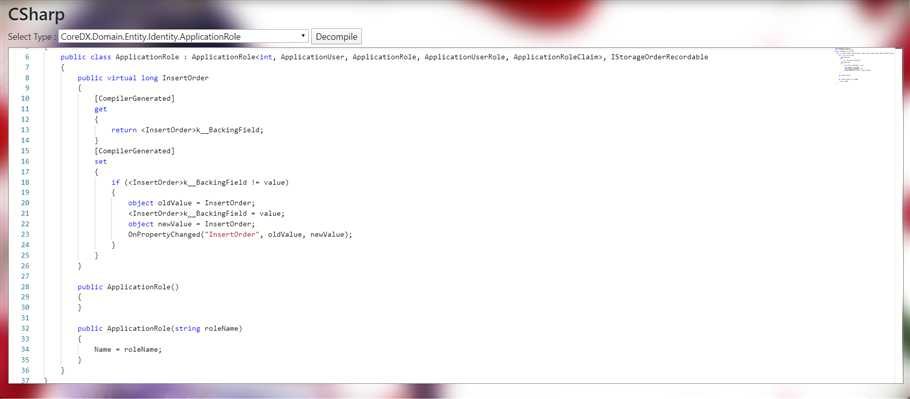Open the Select Type combo box

183,37
